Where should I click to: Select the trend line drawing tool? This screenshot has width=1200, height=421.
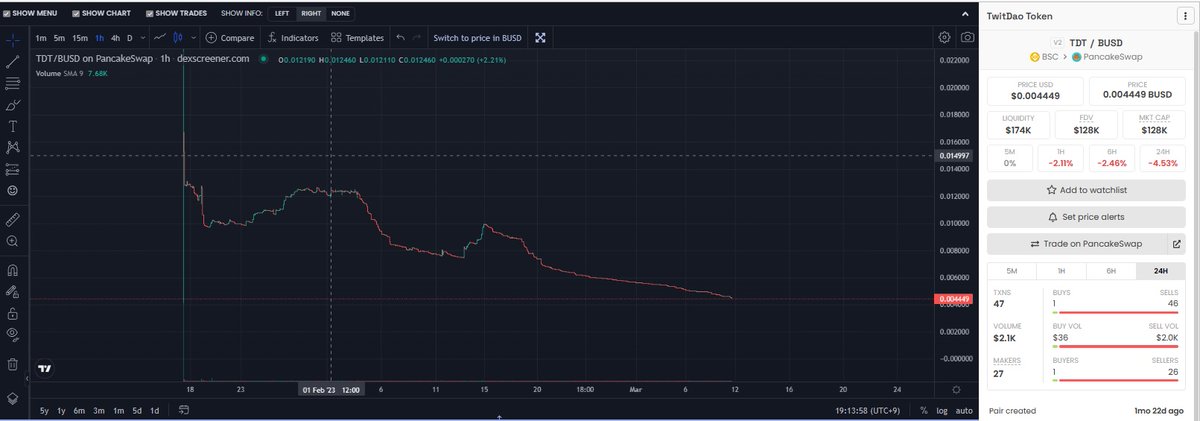click(x=13, y=62)
